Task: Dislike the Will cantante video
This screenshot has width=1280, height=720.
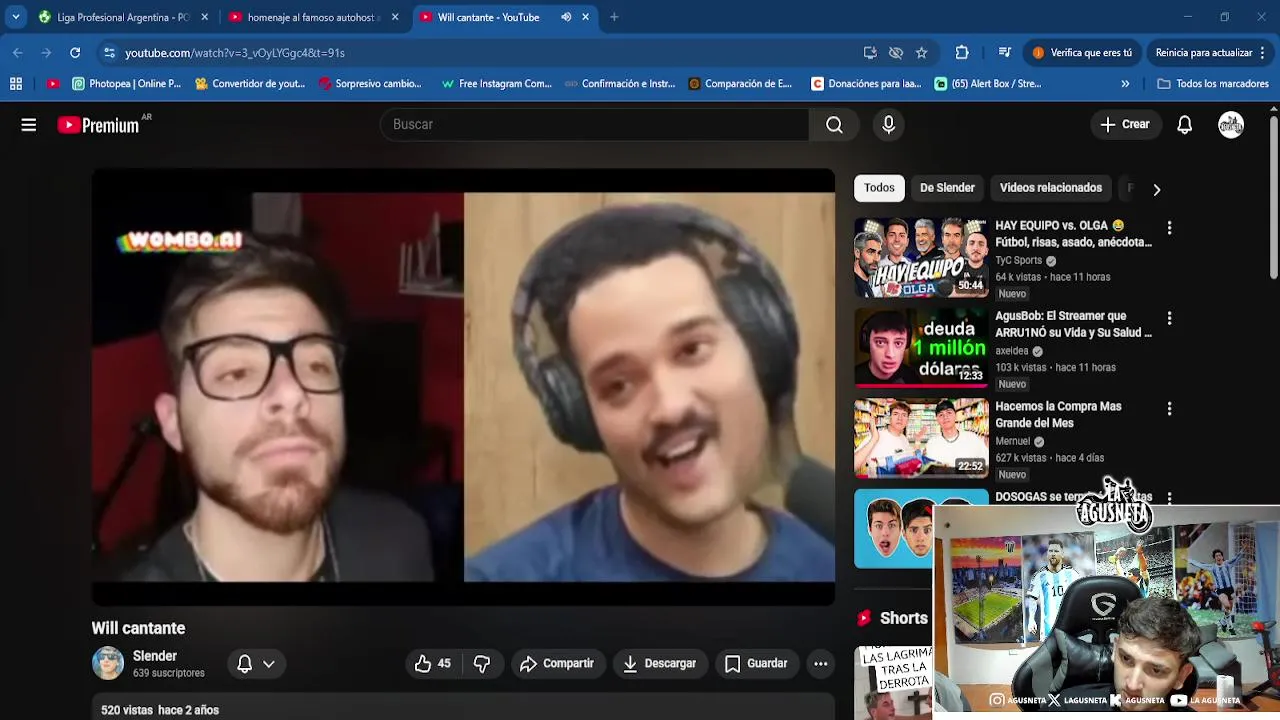Action: 482,664
